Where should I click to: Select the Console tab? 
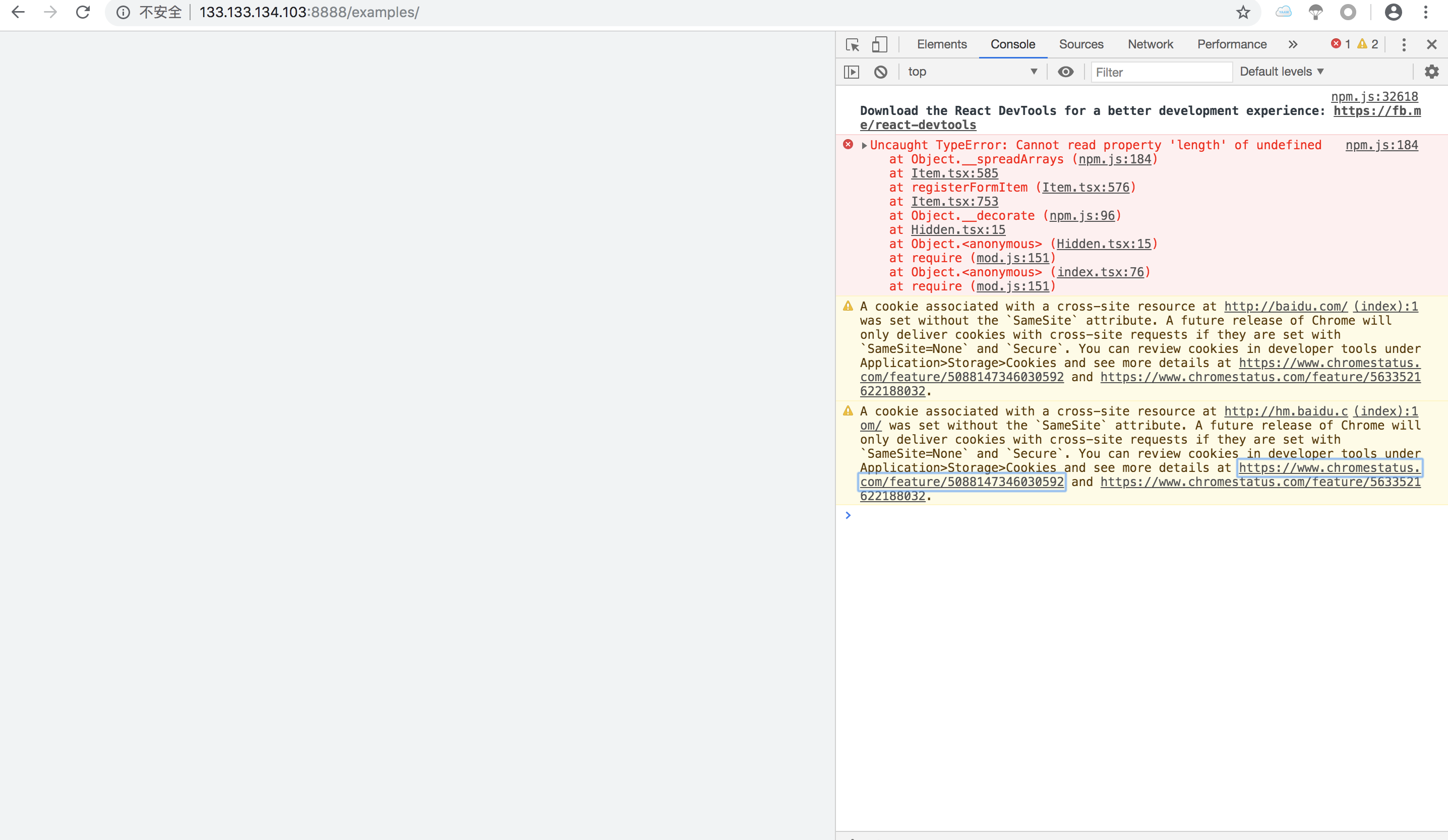coord(1013,44)
